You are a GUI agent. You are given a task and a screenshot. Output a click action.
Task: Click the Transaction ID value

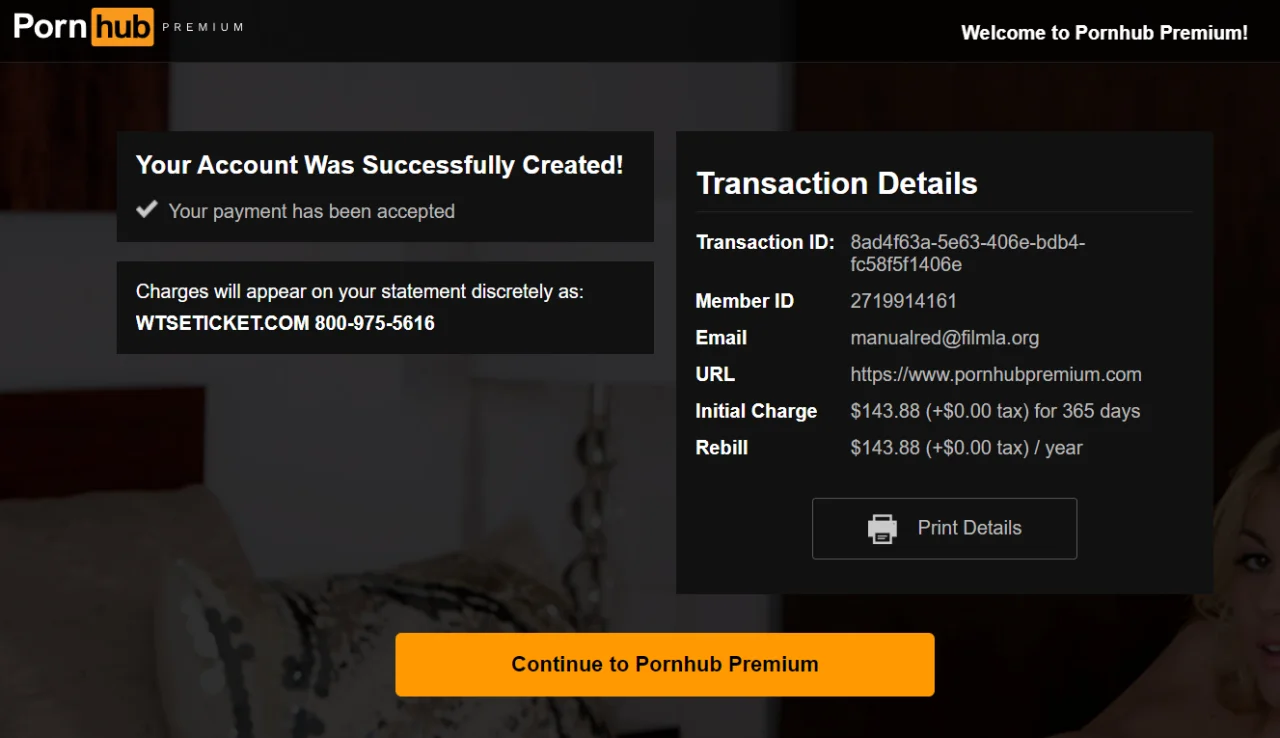point(968,253)
